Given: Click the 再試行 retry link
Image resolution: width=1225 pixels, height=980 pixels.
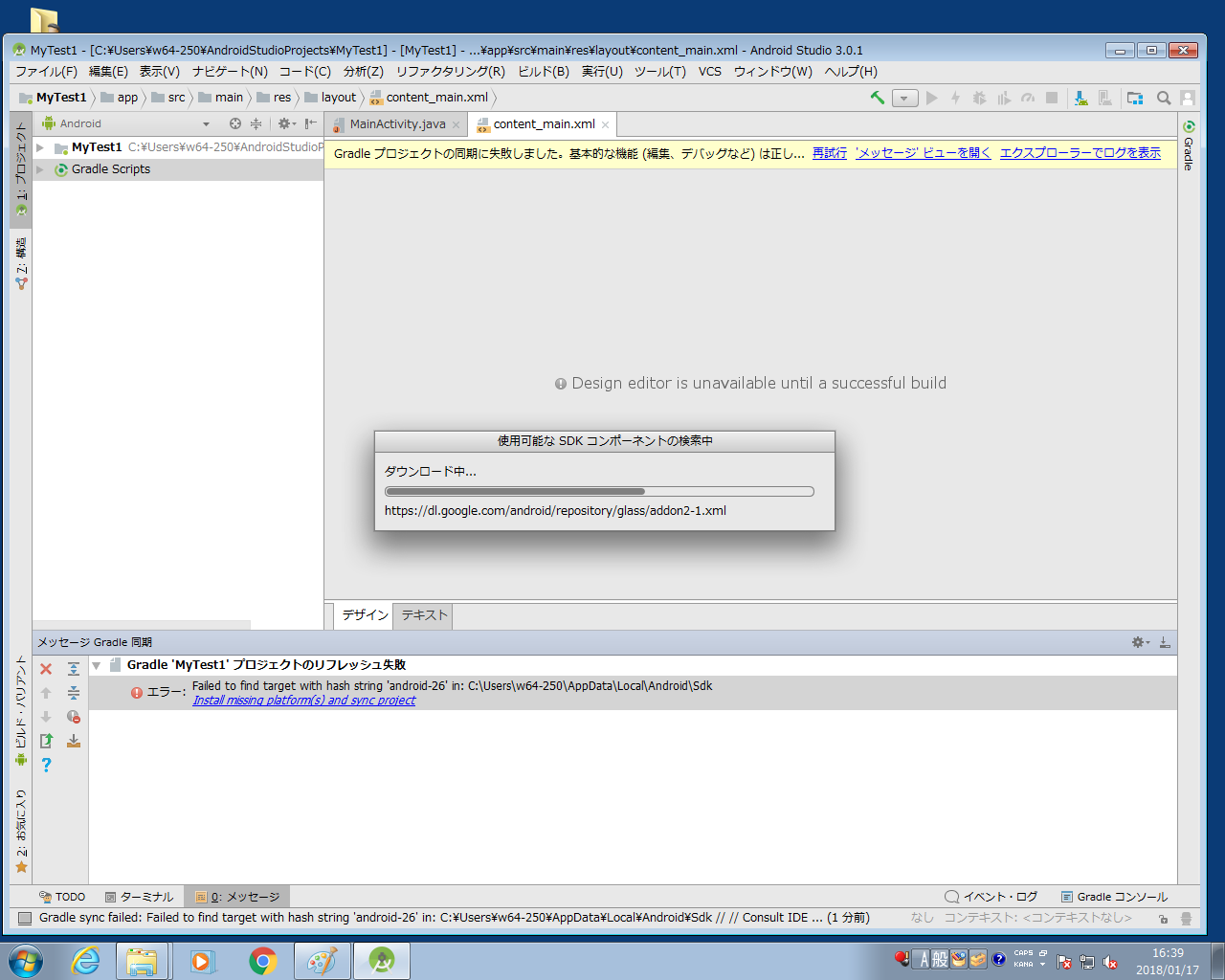Looking at the screenshot, I should click(830, 153).
